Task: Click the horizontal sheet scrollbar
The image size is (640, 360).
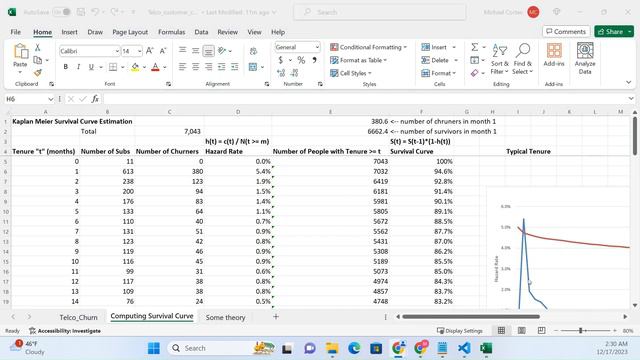Action: tap(471, 316)
